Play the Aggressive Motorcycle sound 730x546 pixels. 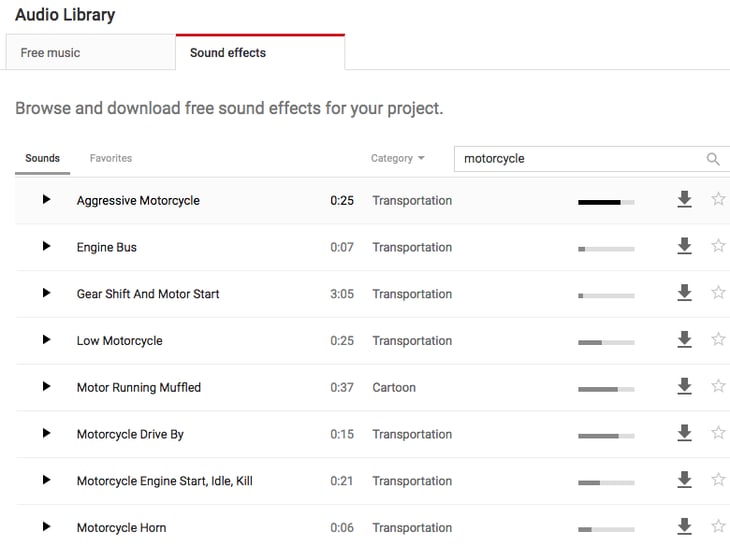pos(46,200)
